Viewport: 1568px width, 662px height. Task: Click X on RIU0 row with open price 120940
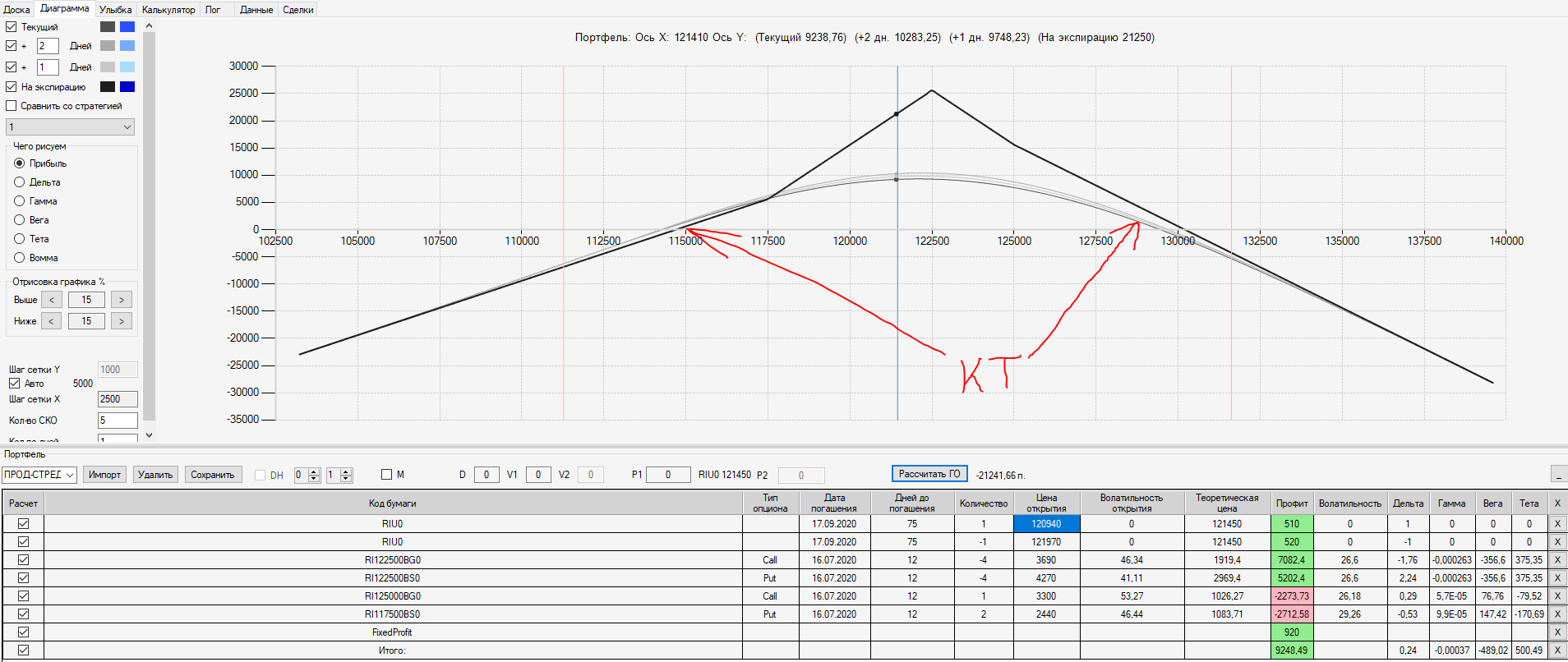point(1556,524)
